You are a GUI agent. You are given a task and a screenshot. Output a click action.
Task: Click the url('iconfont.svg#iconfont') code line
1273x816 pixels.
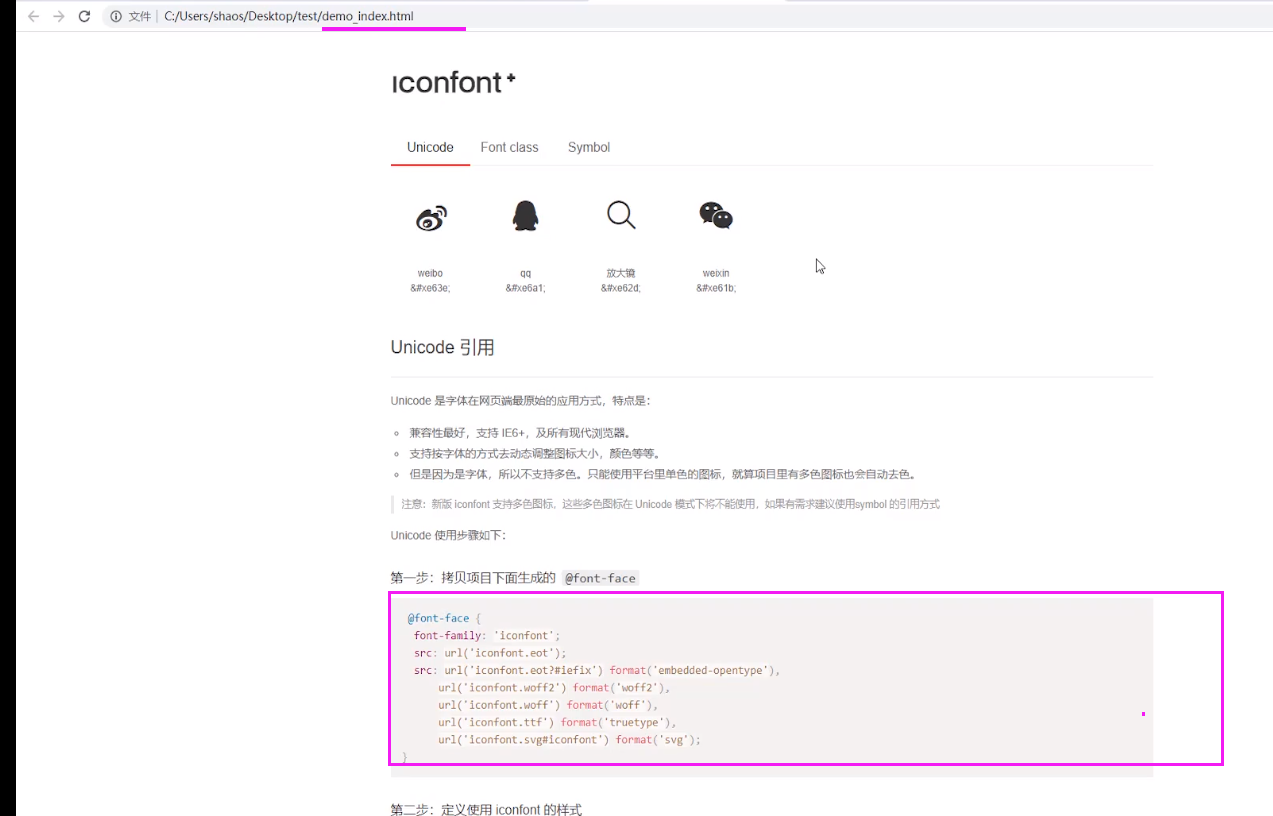[x=569, y=740]
